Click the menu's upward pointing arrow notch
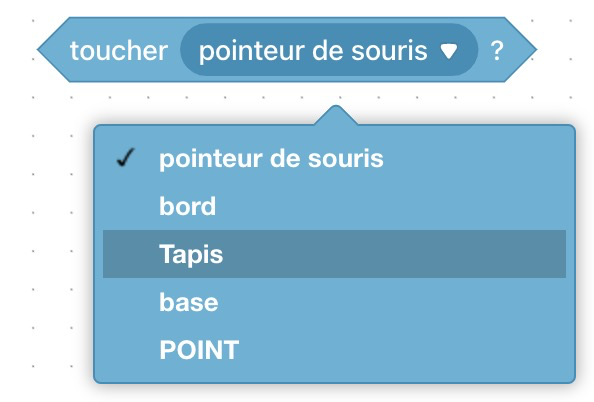The height and width of the screenshot is (402, 594). tap(336, 114)
